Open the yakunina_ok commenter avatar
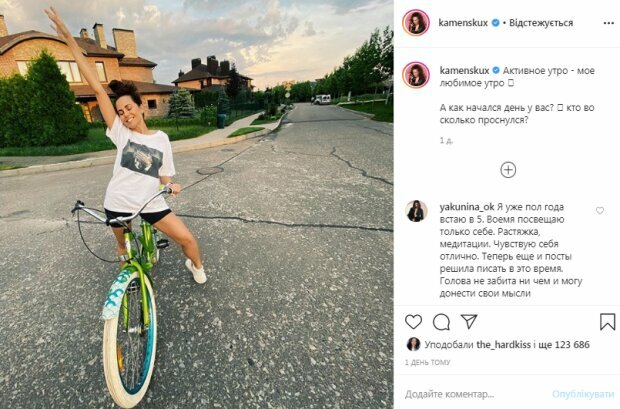Image resolution: width=620 pixels, height=409 pixels. [416, 211]
